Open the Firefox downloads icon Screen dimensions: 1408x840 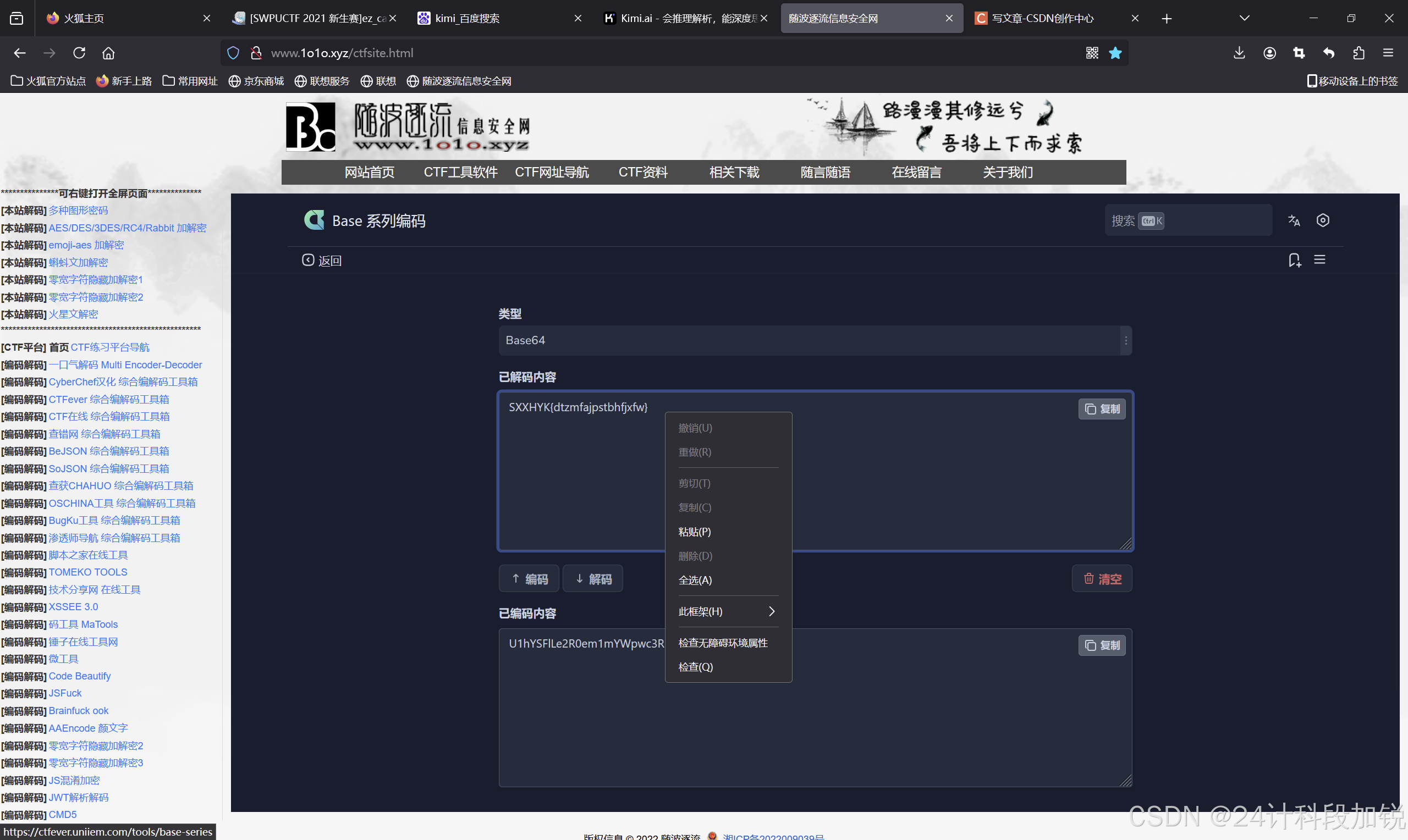1239,53
